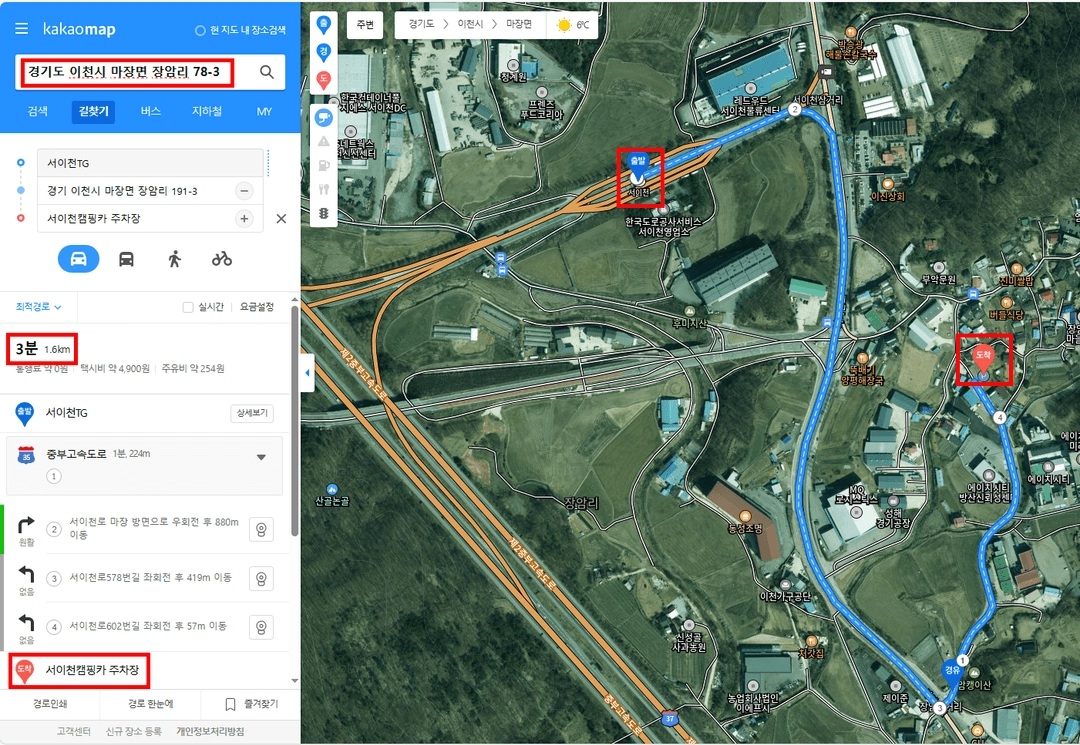Select the 현 지도 내 장소검색 radio option
Screen dimensions: 1080x745
click(x=200, y=30)
